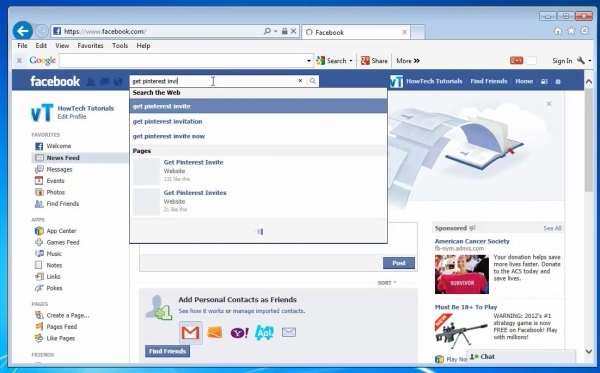Click the Facebook privacy shortcuts lock icon
The image size is (600, 373).
pyautogui.click(x=544, y=81)
